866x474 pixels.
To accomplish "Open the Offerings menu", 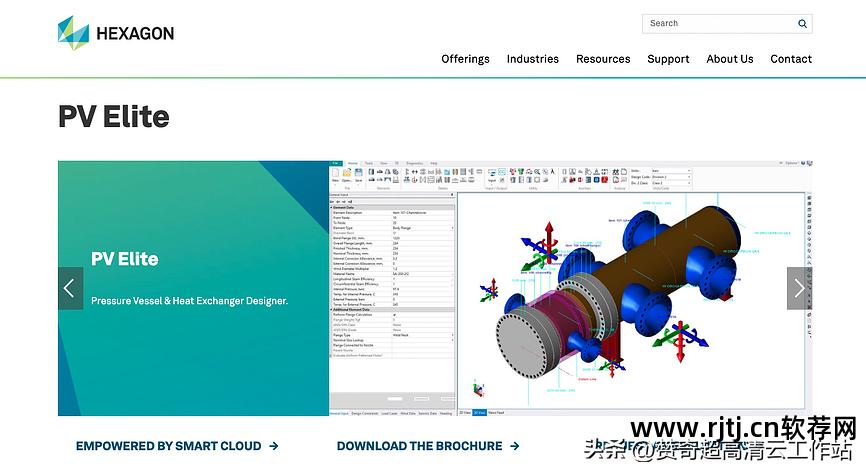I will pos(465,59).
